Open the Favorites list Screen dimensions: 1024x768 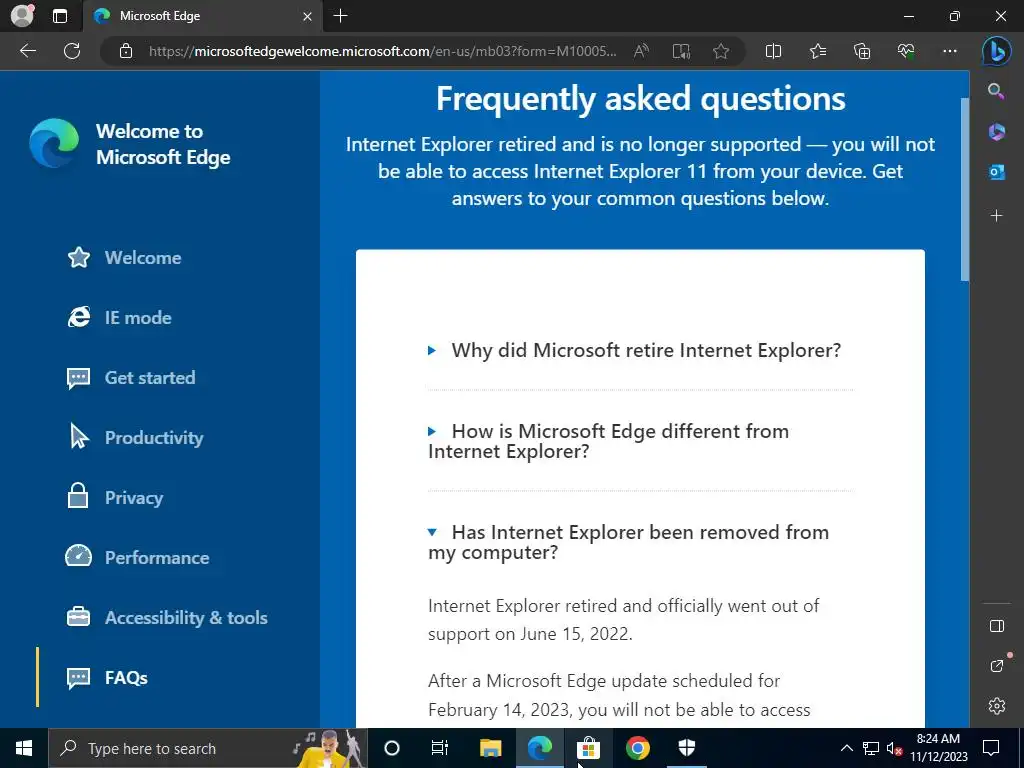coord(818,51)
